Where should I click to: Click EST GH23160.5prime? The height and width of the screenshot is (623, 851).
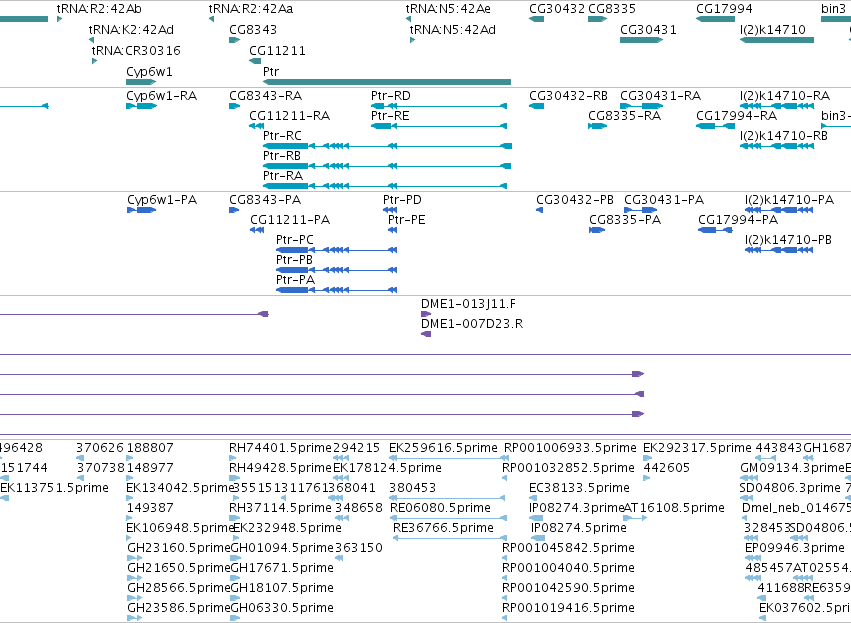[179, 548]
